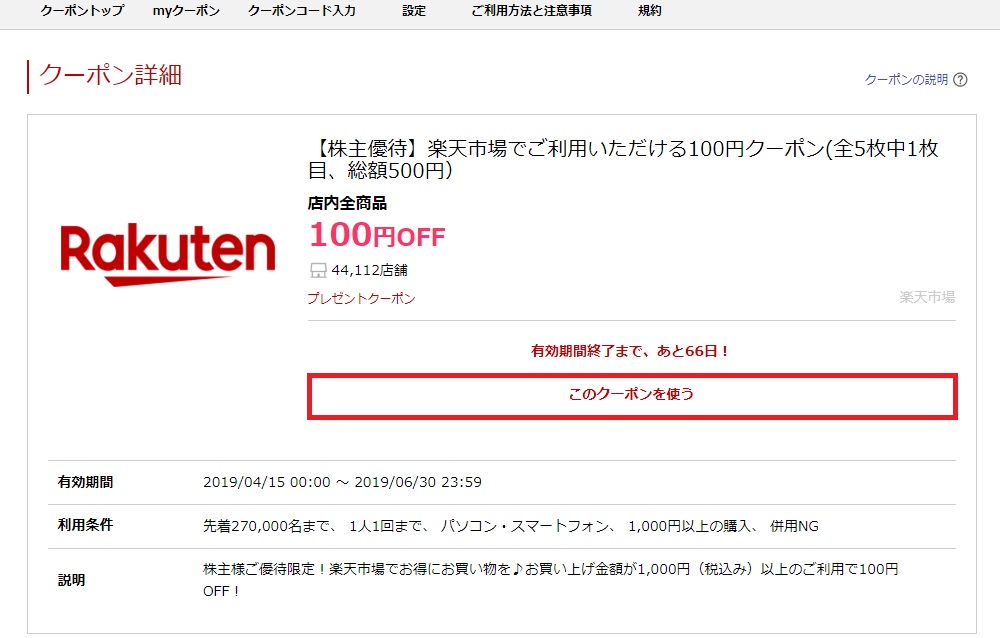Click the 44,112店舗 store count text
1000x638 pixels.
(x=369, y=271)
